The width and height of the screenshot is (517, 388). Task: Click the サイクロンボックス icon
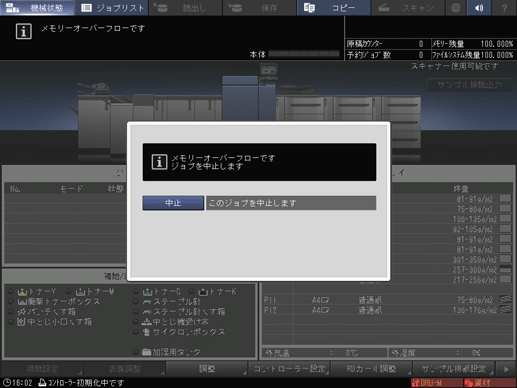coord(146,332)
